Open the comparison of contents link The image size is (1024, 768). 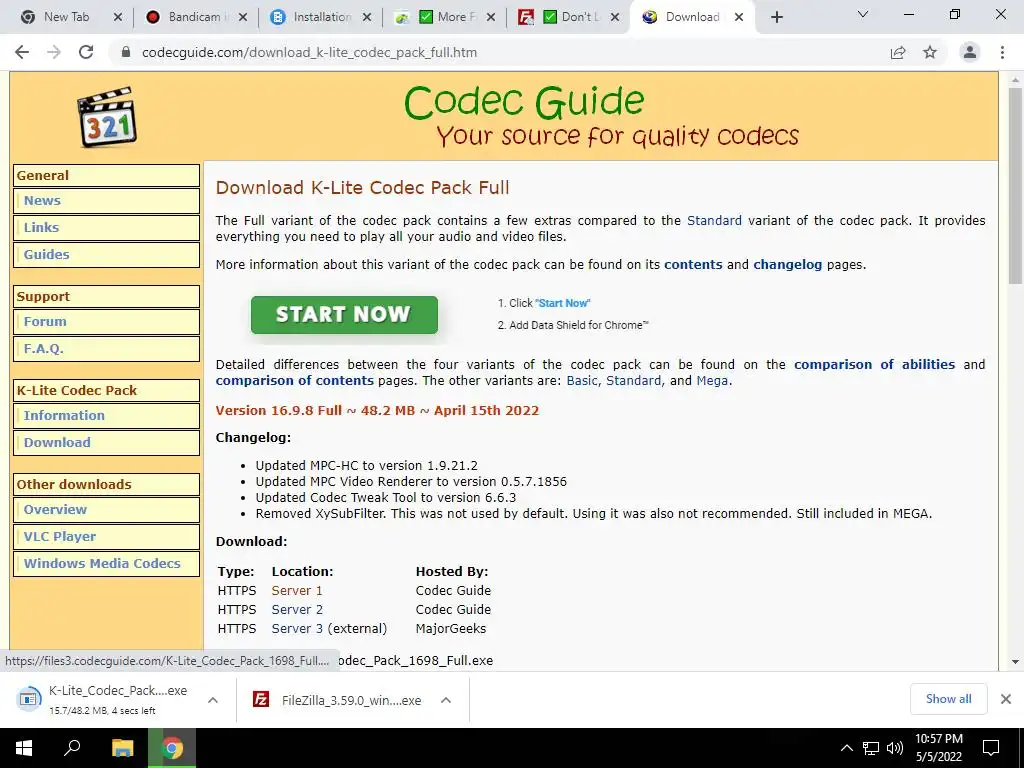tap(295, 381)
